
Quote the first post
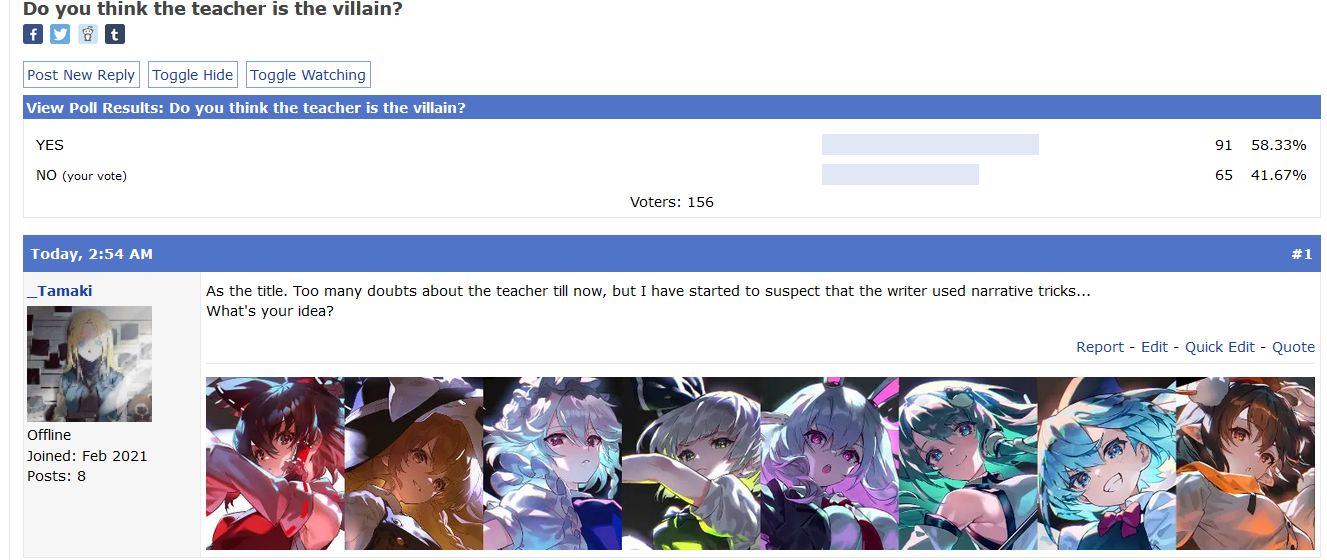coord(1293,347)
